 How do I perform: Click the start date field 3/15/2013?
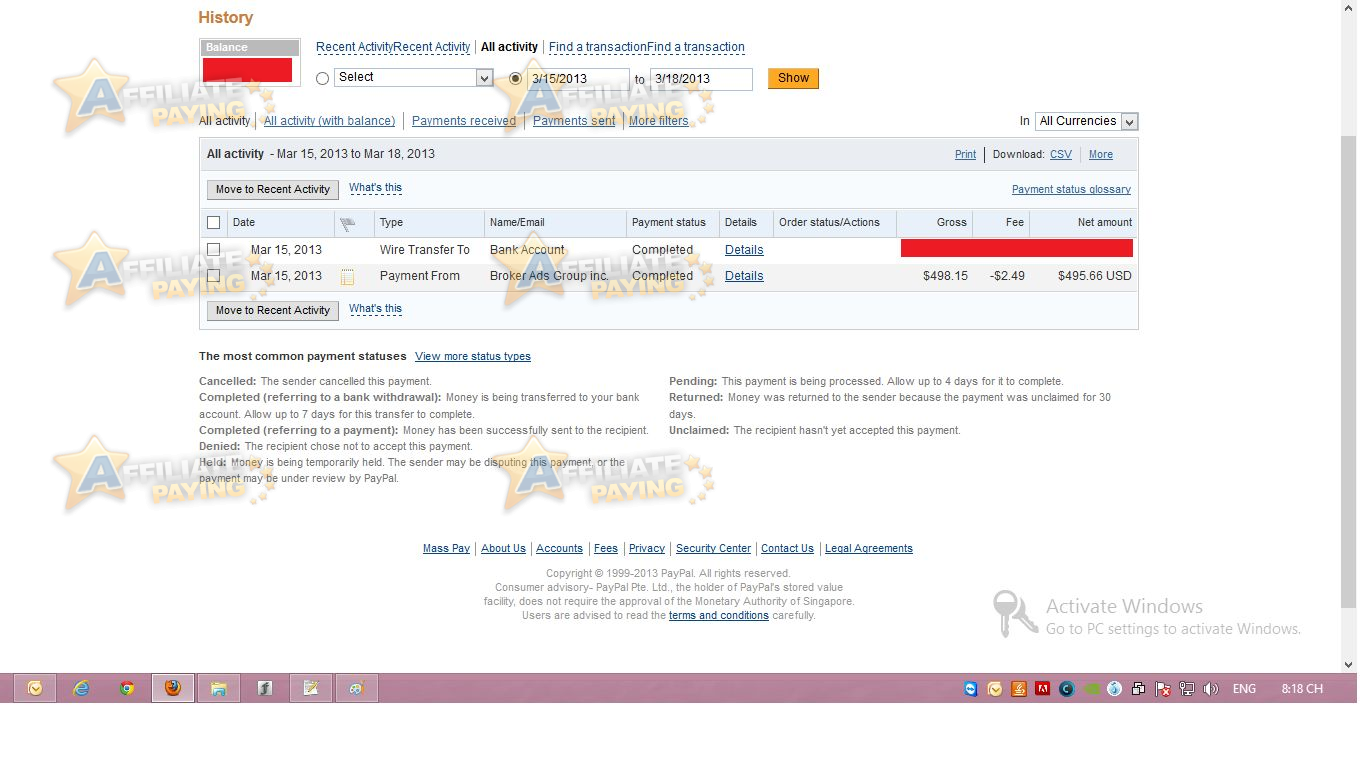[578, 79]
